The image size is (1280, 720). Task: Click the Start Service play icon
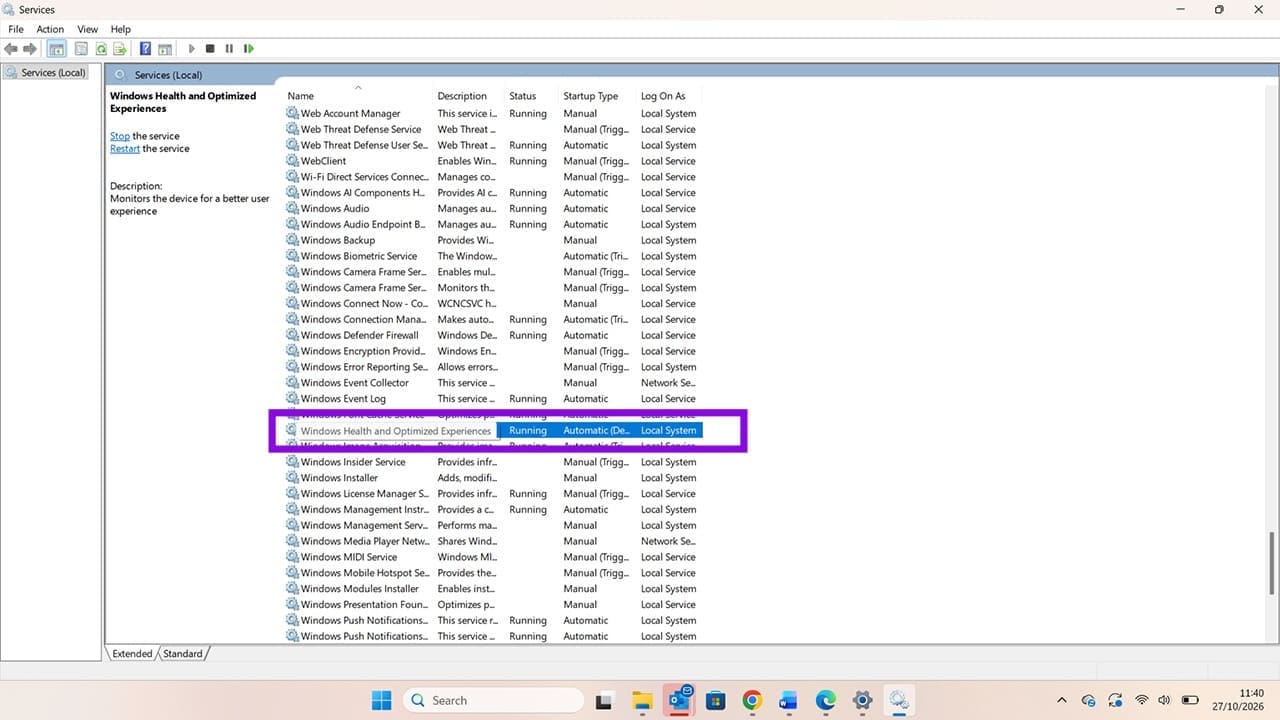point(192,48)
